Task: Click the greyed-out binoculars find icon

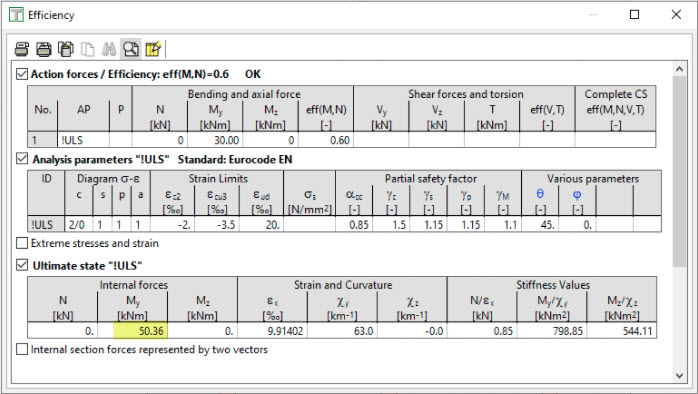Action: pos(109,49)
